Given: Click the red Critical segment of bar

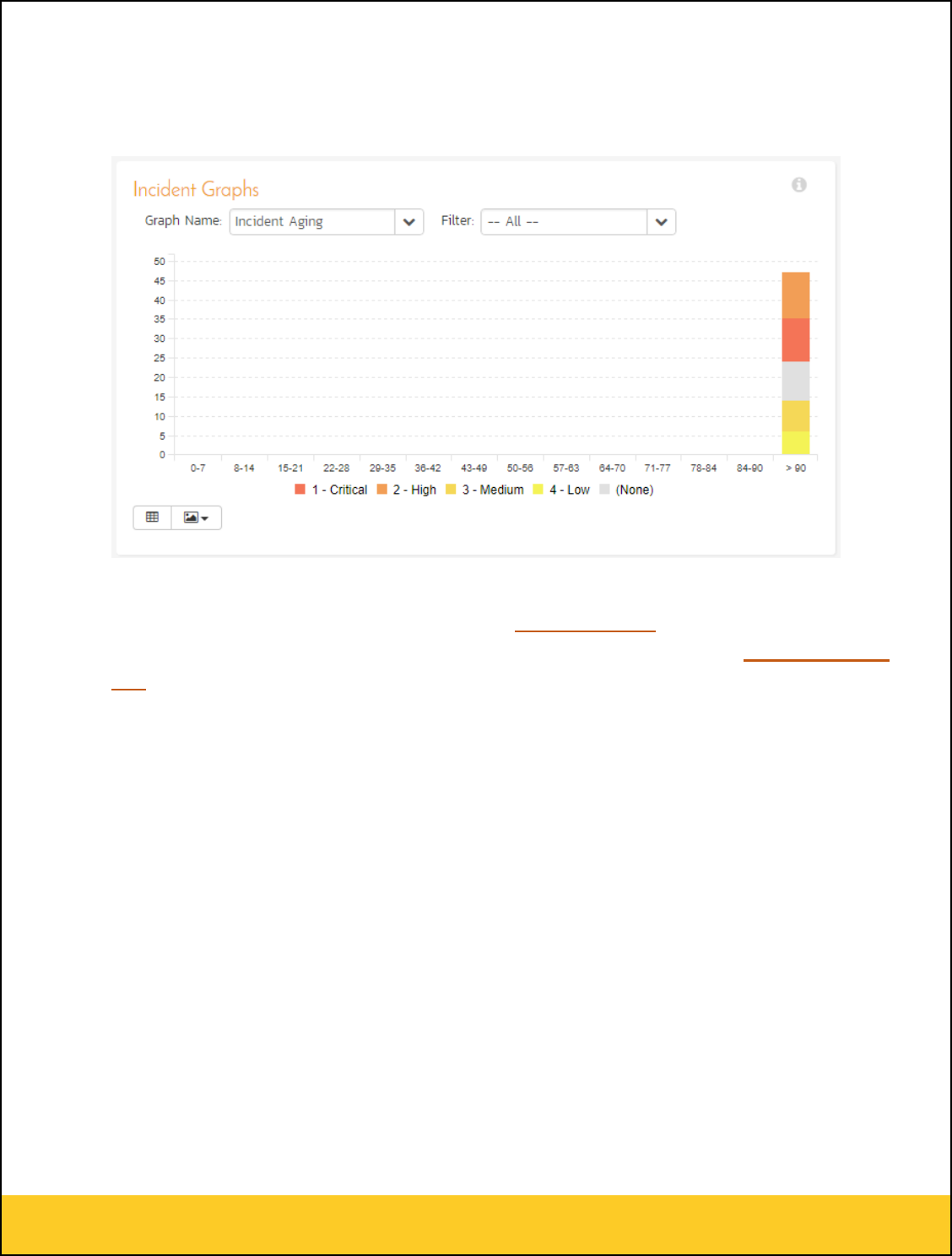Looking at the screenshot, I should pyautogui.click(x=796, y=340).
